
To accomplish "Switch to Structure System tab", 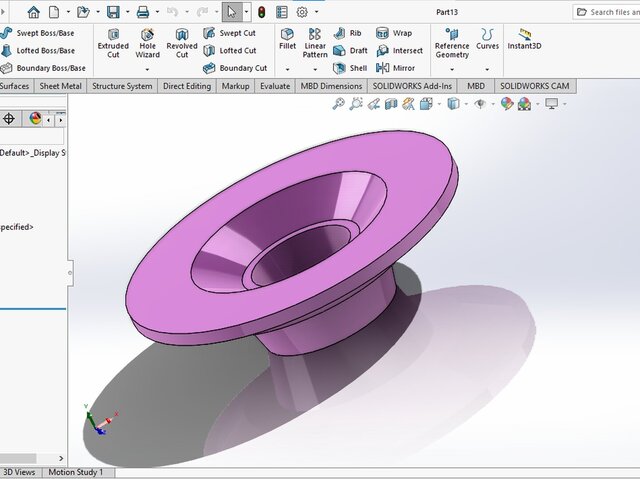I will point(122,86).
